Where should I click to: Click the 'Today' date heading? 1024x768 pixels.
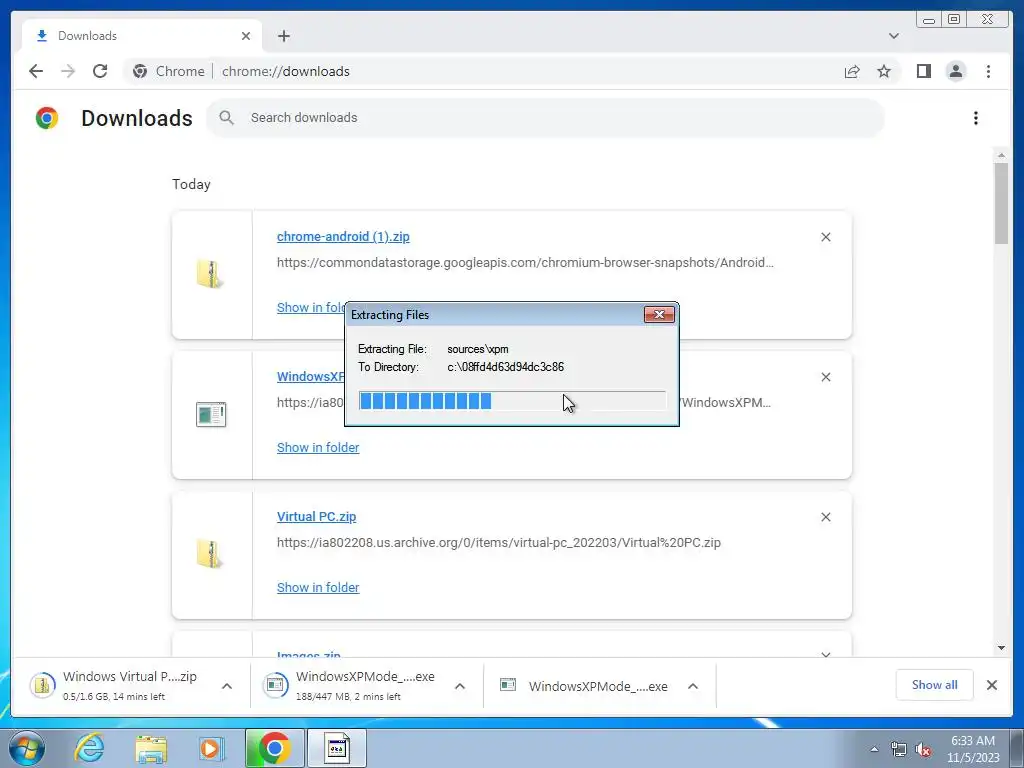pos(191,184)
